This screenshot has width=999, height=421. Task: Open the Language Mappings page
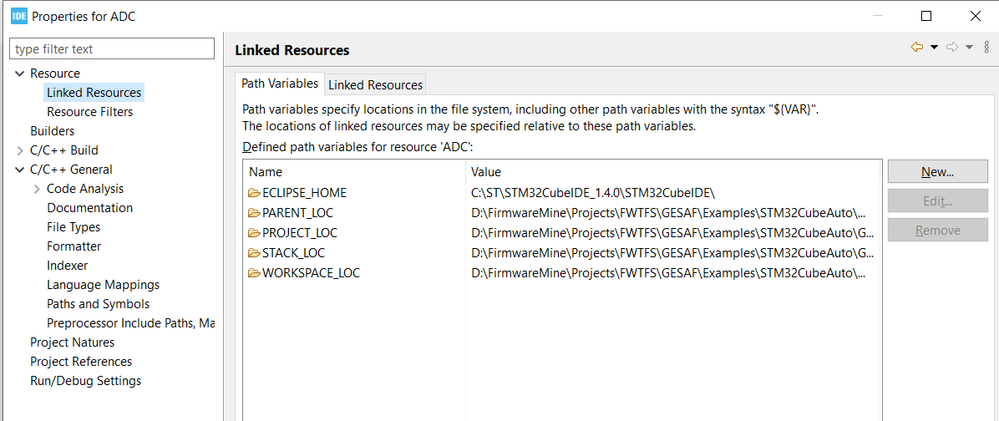tap(103, 285)
